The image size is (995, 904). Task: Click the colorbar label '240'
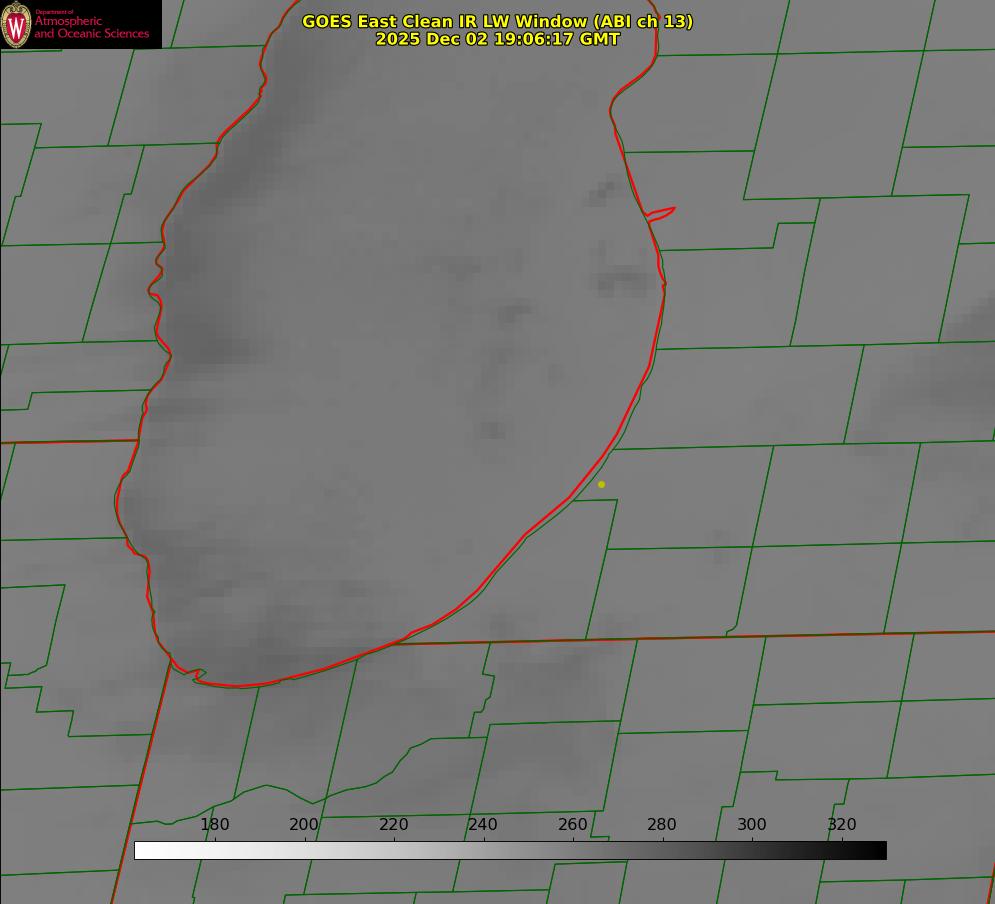tap(483, 825)
